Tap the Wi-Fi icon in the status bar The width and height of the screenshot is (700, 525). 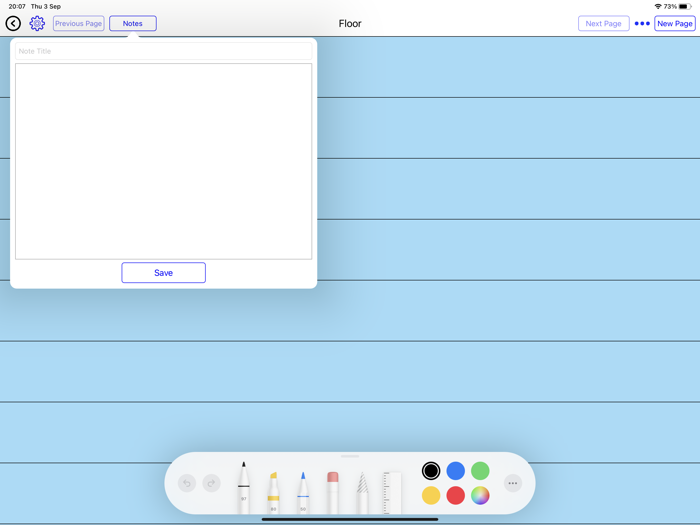click(x=658, y=6)
